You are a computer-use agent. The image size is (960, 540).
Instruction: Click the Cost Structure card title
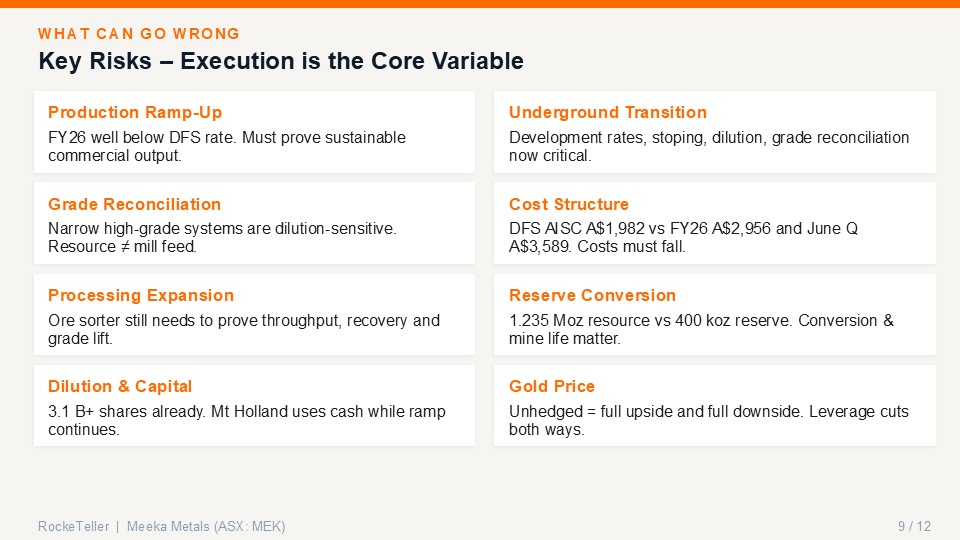point(568,204)
